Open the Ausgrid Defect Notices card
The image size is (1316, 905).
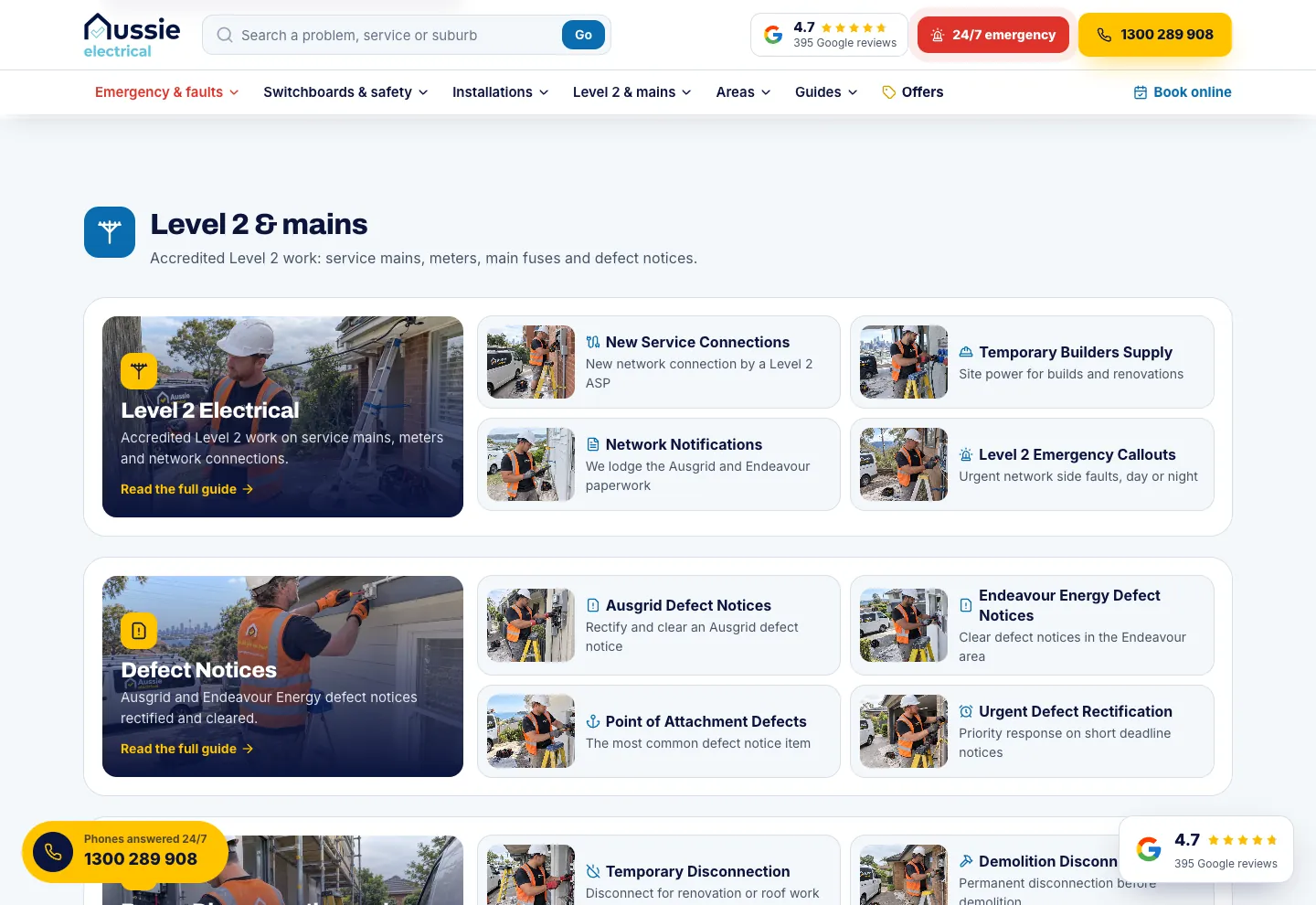(659, 625)
